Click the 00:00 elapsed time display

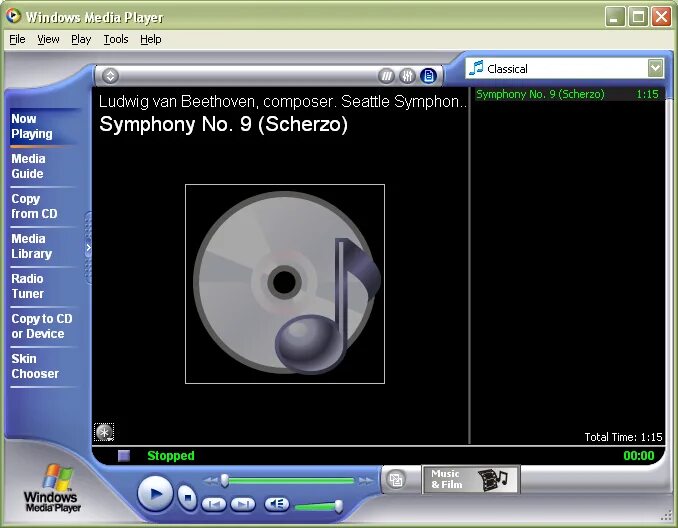point(639,455)
